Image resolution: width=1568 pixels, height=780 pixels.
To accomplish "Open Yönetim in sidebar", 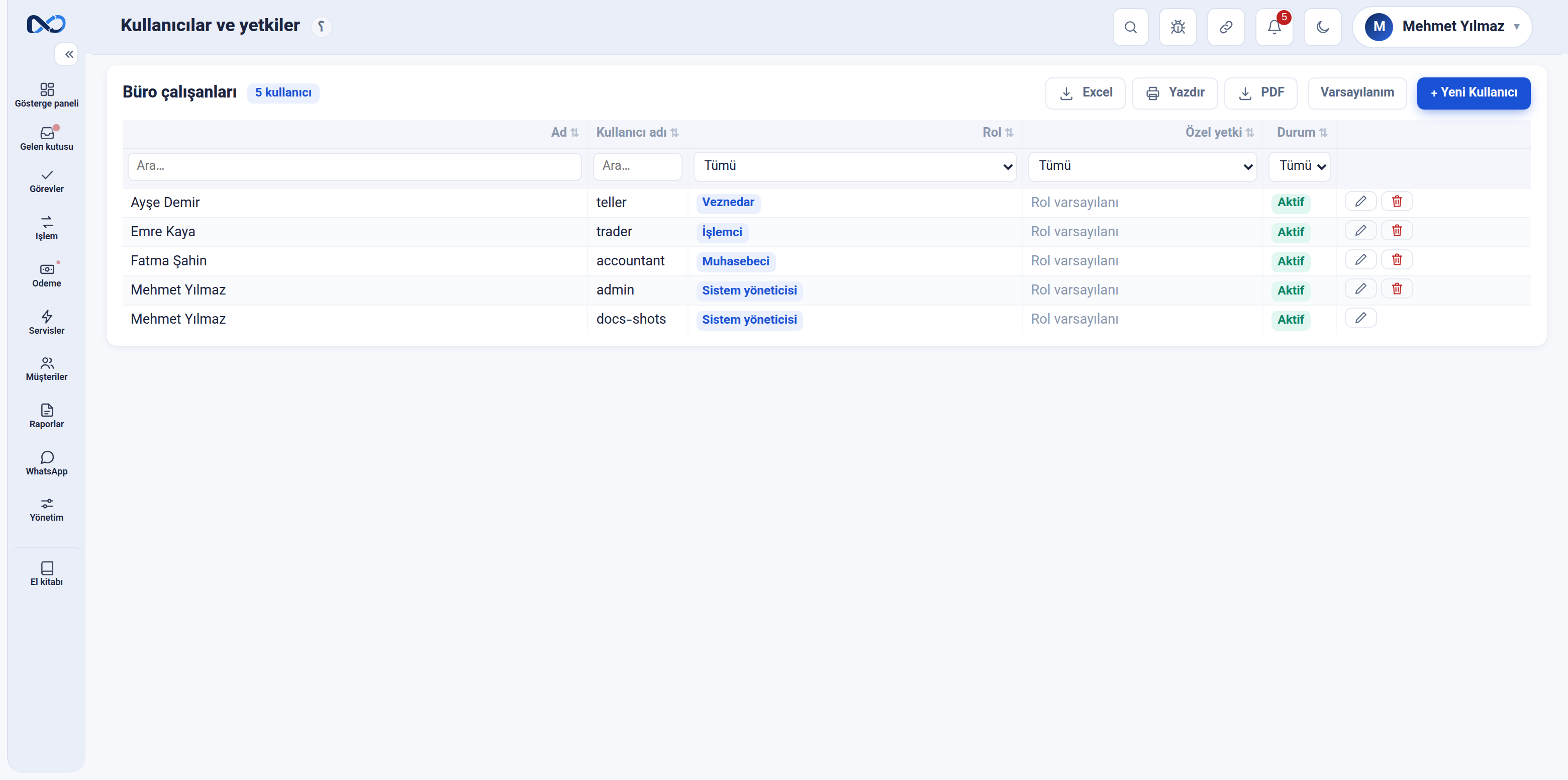I will tap(47, 510).
